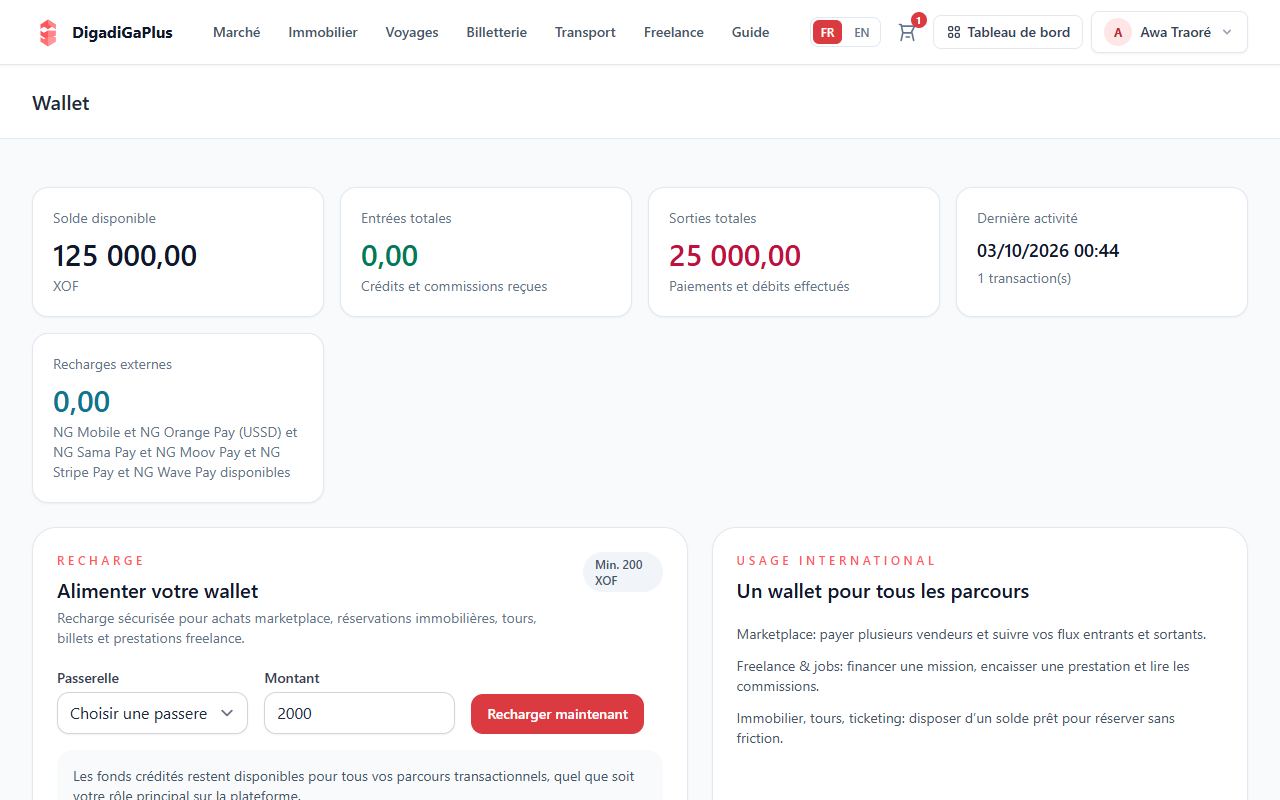This screenshot has height=800, width=1280.
Task: Click the Awa Traoré avatar circle
Action: pyautogui.click(x=1117, y=32)
